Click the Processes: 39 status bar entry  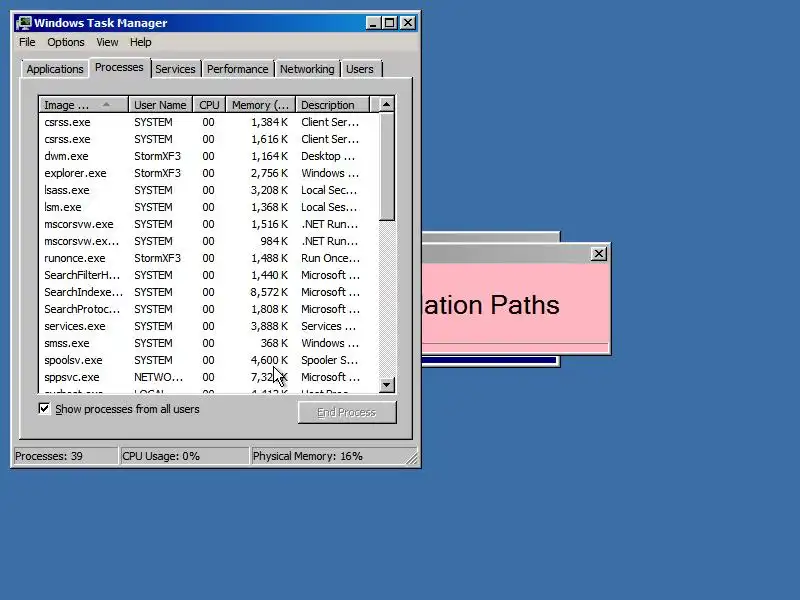(x=65, y=456)
